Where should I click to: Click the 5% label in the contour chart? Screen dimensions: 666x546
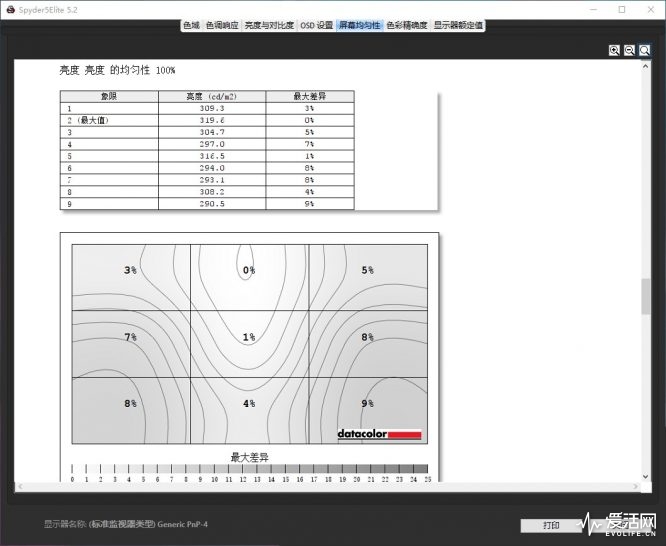pyautogui.click(x=367, y=270)
